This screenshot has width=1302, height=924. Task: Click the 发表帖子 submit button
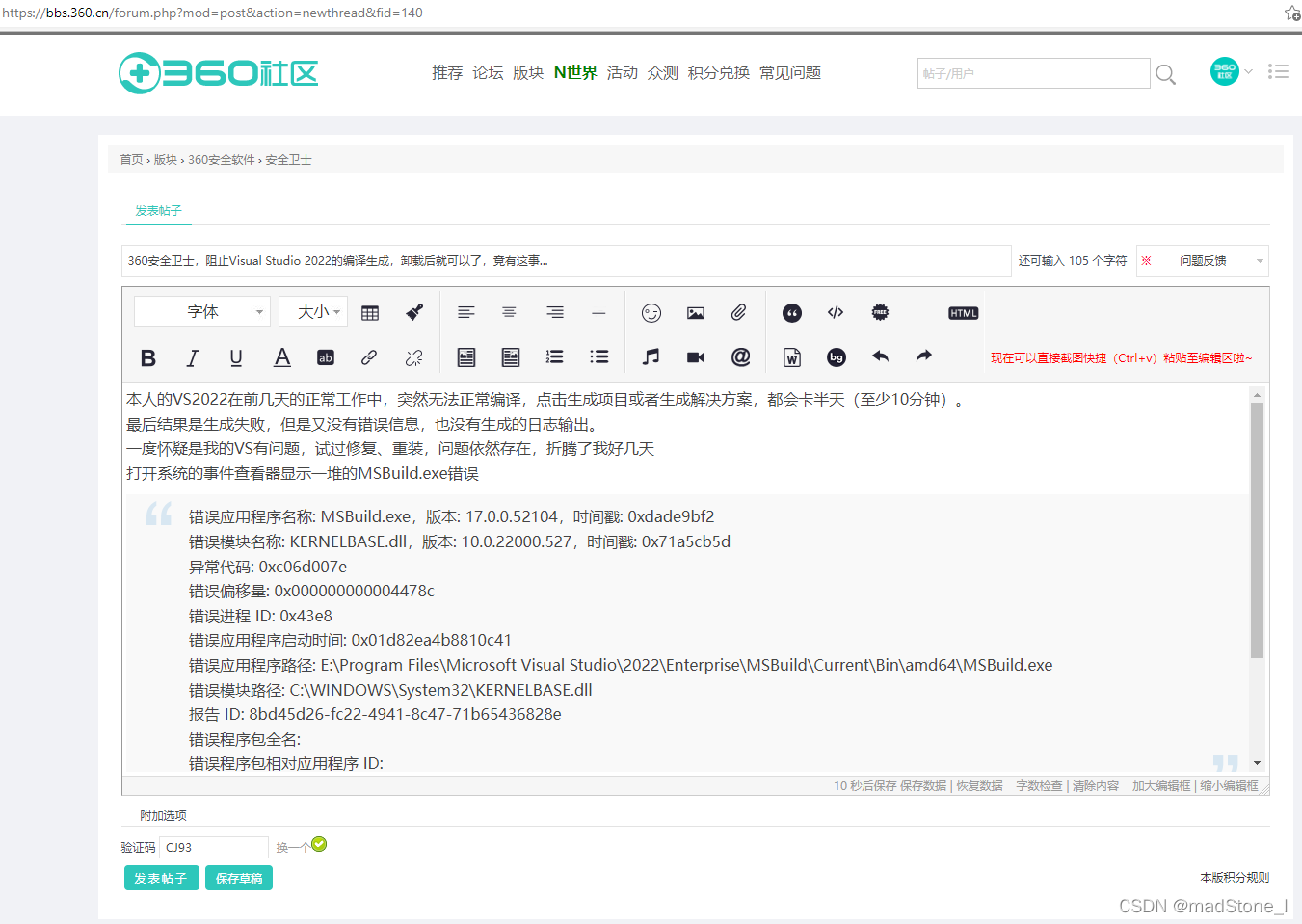(161, 878)
